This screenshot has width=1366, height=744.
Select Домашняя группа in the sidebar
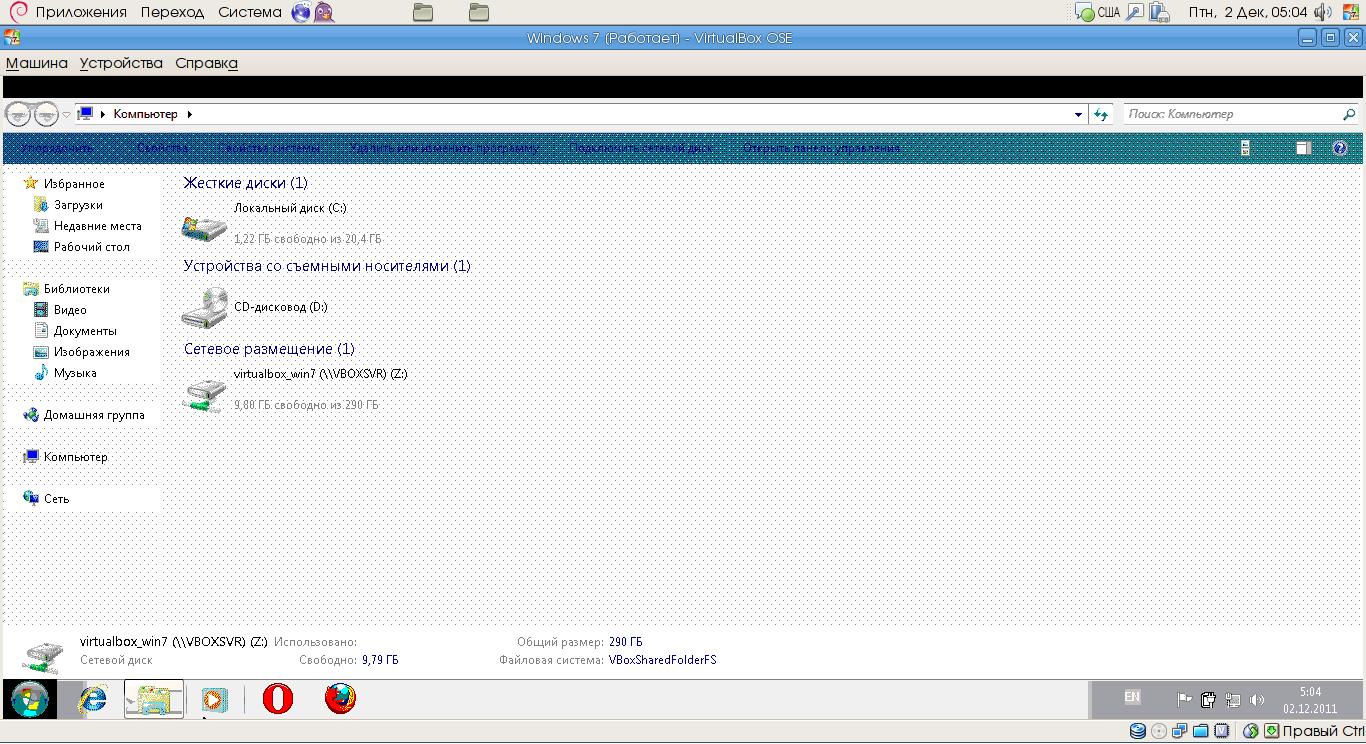coord(94,415)
